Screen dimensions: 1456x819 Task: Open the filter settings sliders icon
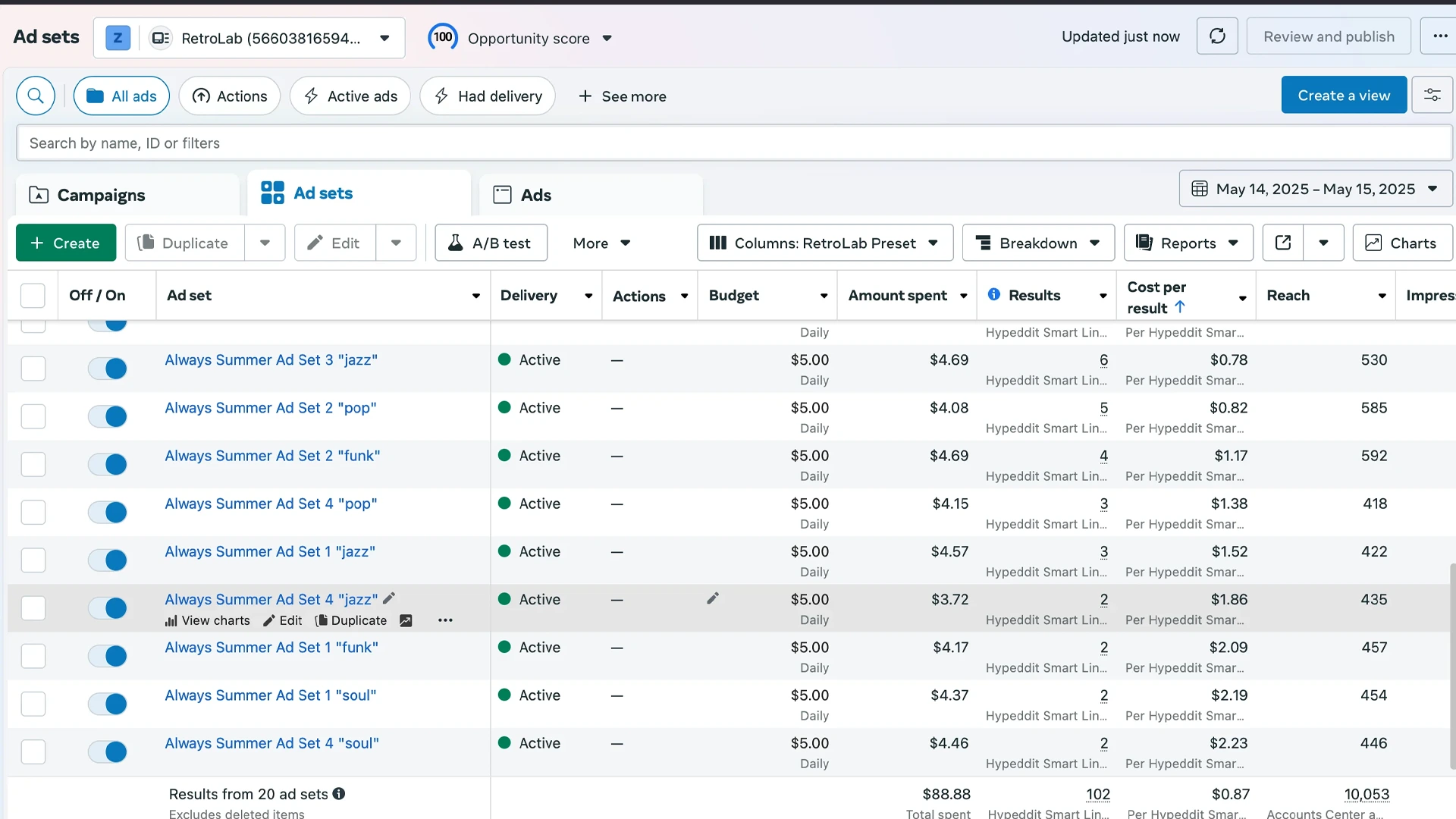[1432, 95]
